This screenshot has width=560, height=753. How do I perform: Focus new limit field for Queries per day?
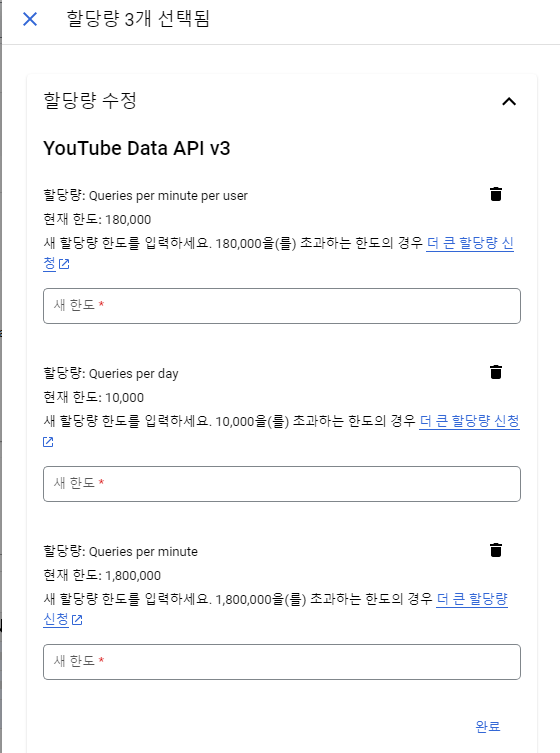pos(282,484)
